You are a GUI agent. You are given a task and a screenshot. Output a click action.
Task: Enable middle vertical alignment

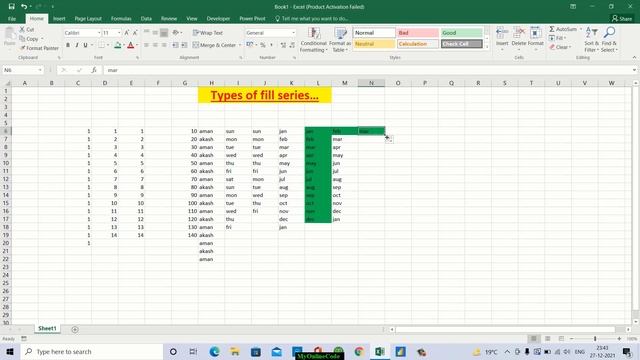[x=155, y=33]
